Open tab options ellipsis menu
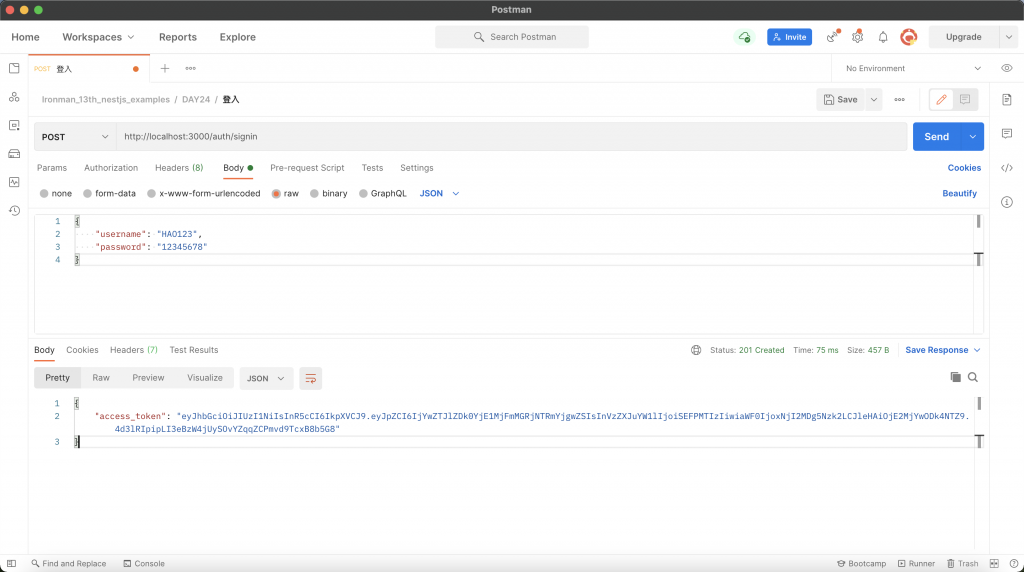This screenshot has height=572, width=1024. pyautogui.click(x=190, y=69)
